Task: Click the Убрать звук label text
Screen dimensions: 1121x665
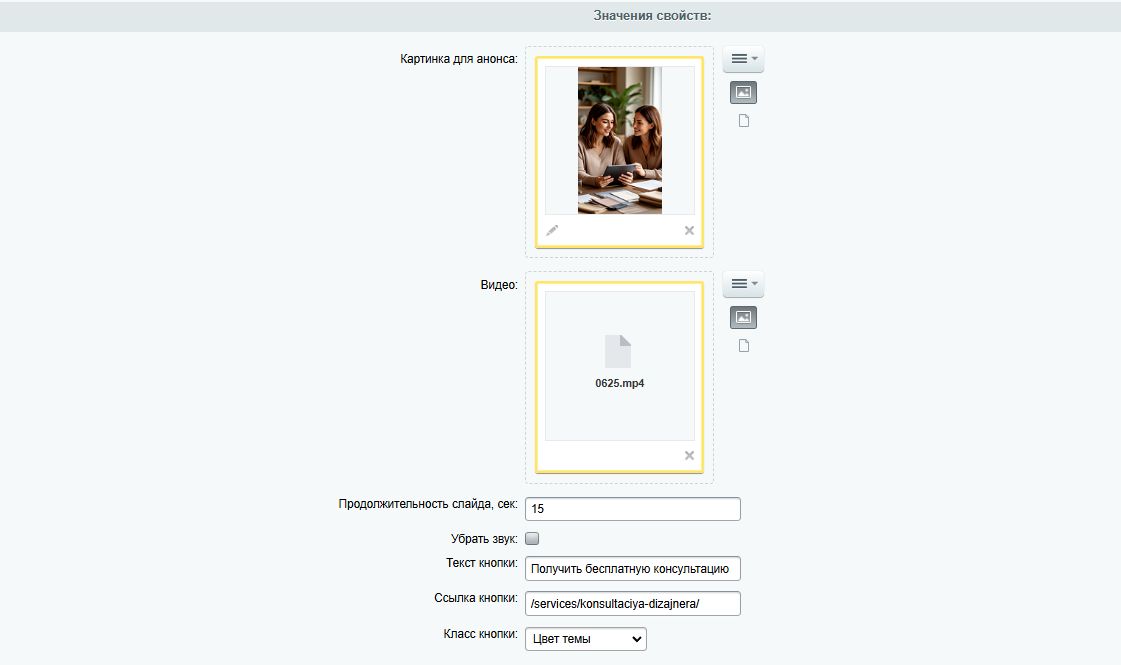Action: (484, 539)
